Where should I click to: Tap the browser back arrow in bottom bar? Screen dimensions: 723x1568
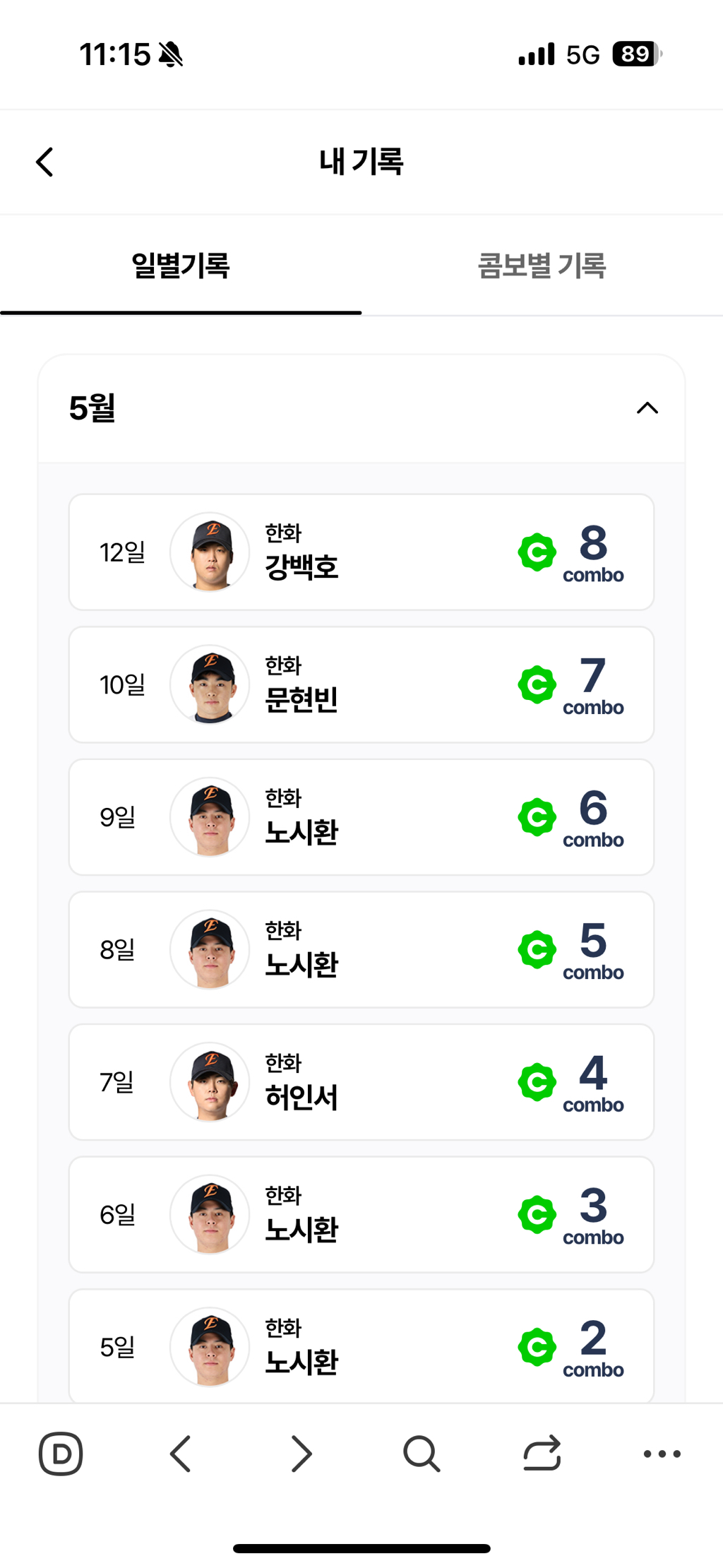(x=181, y=1454)
